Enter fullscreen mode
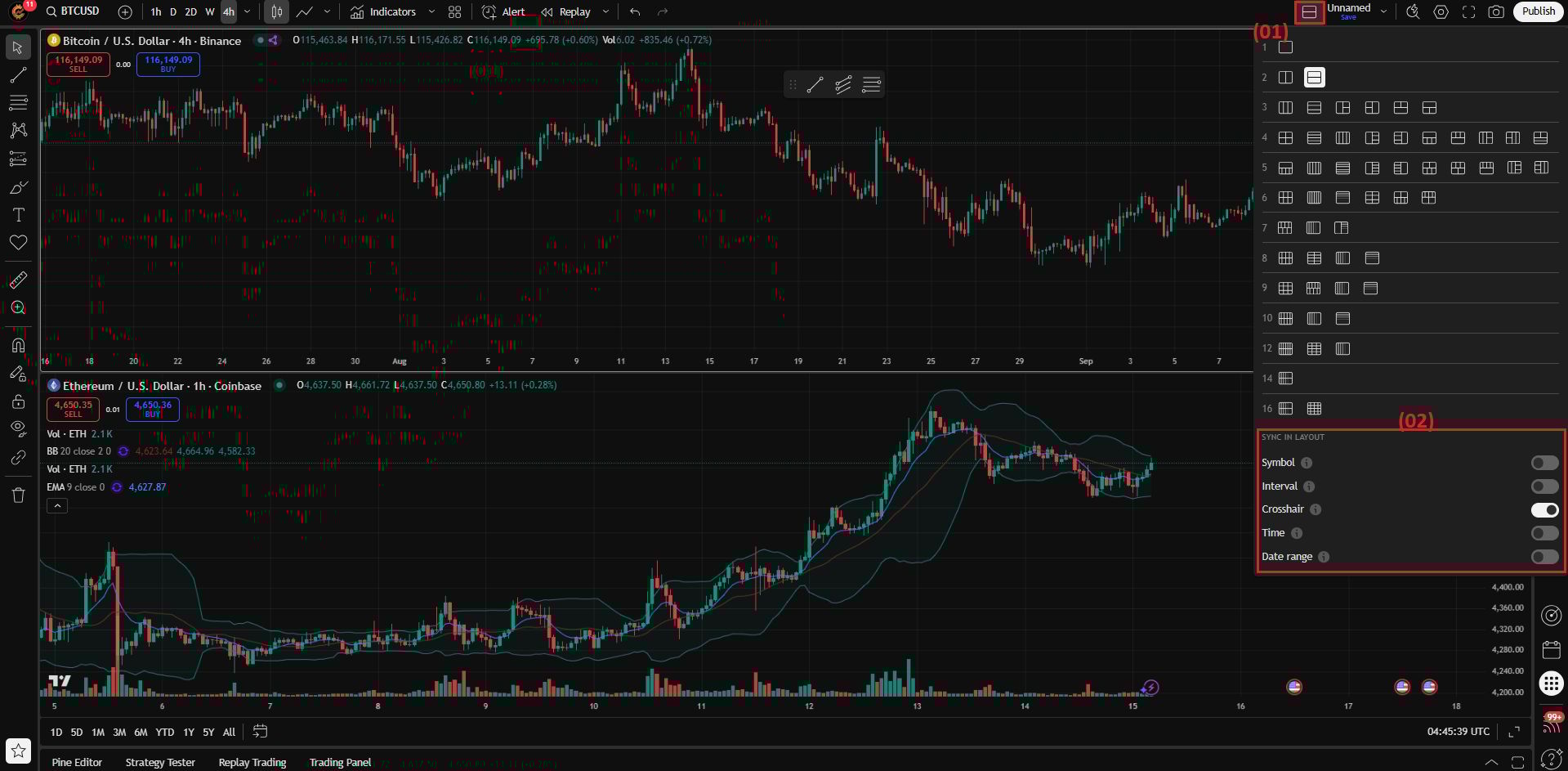 (1469, 12)
